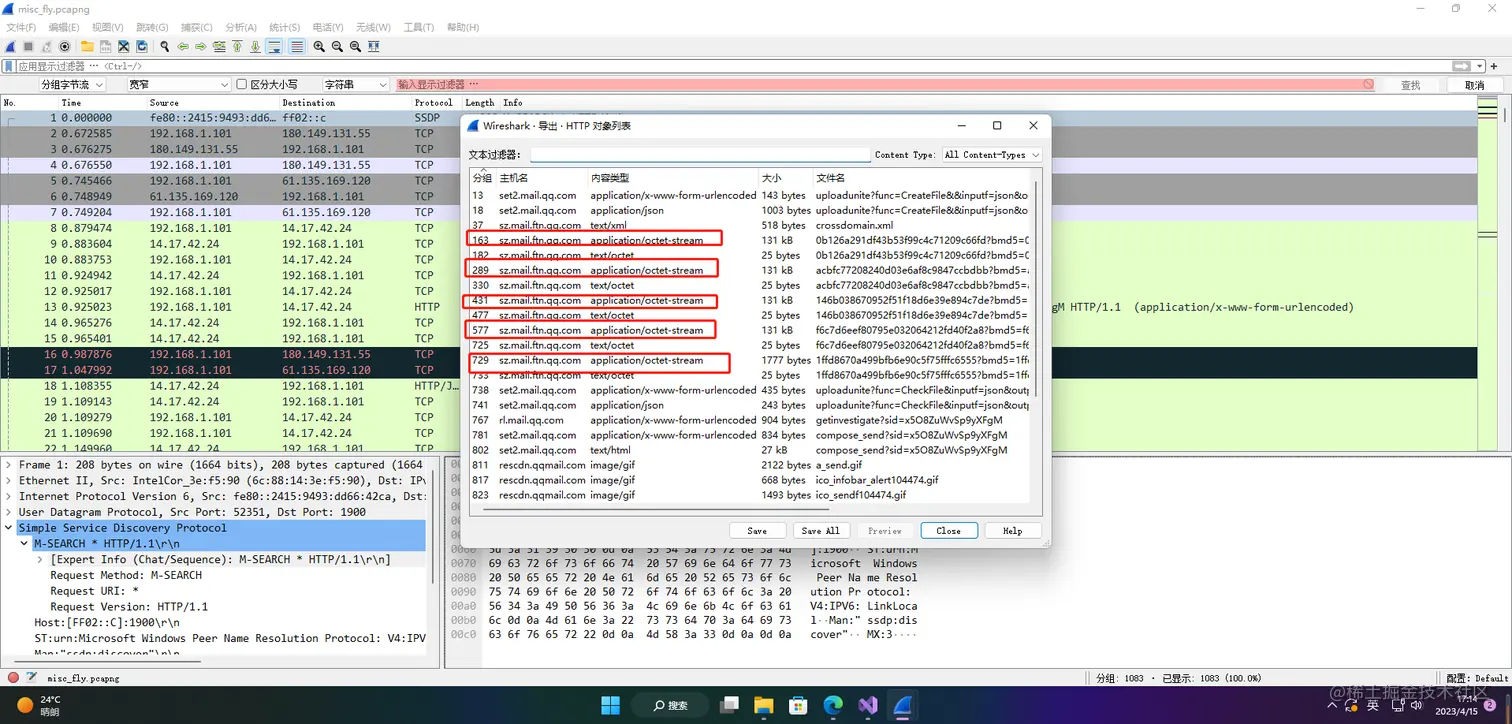Open a capture file via folder icon
1512x724 pixels.
[87, 47]
